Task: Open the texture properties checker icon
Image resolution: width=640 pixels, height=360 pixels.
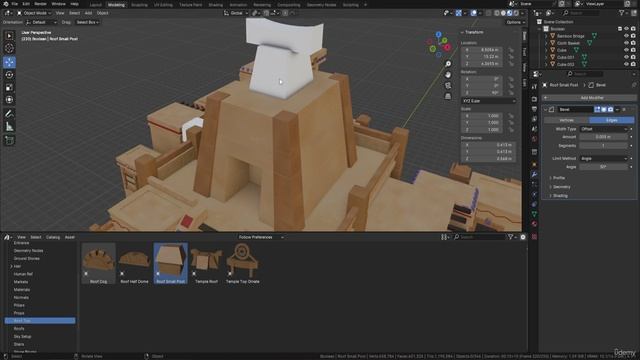Action: click(534, 237)
